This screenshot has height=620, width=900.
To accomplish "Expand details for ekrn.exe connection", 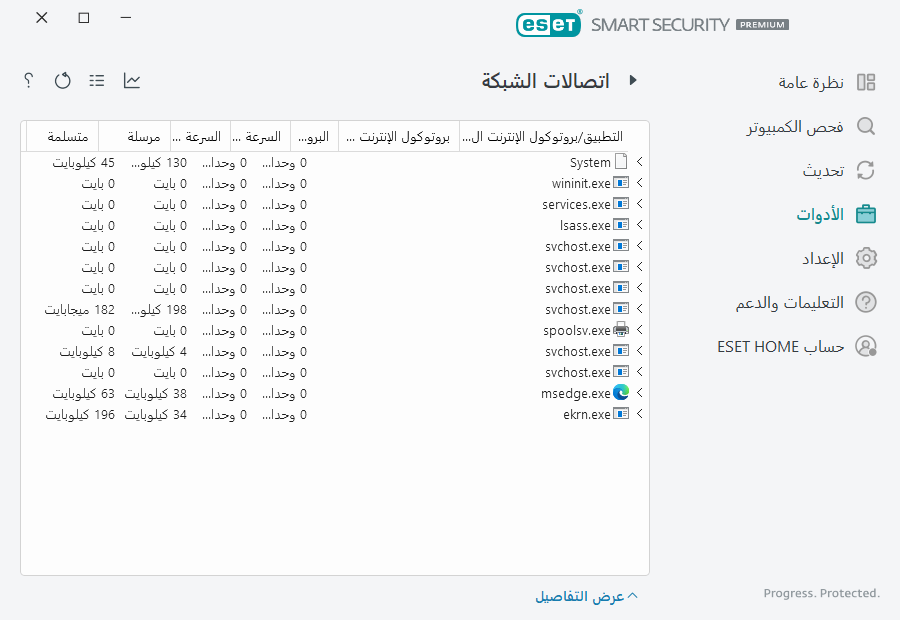I will click(x=639, y=414).
